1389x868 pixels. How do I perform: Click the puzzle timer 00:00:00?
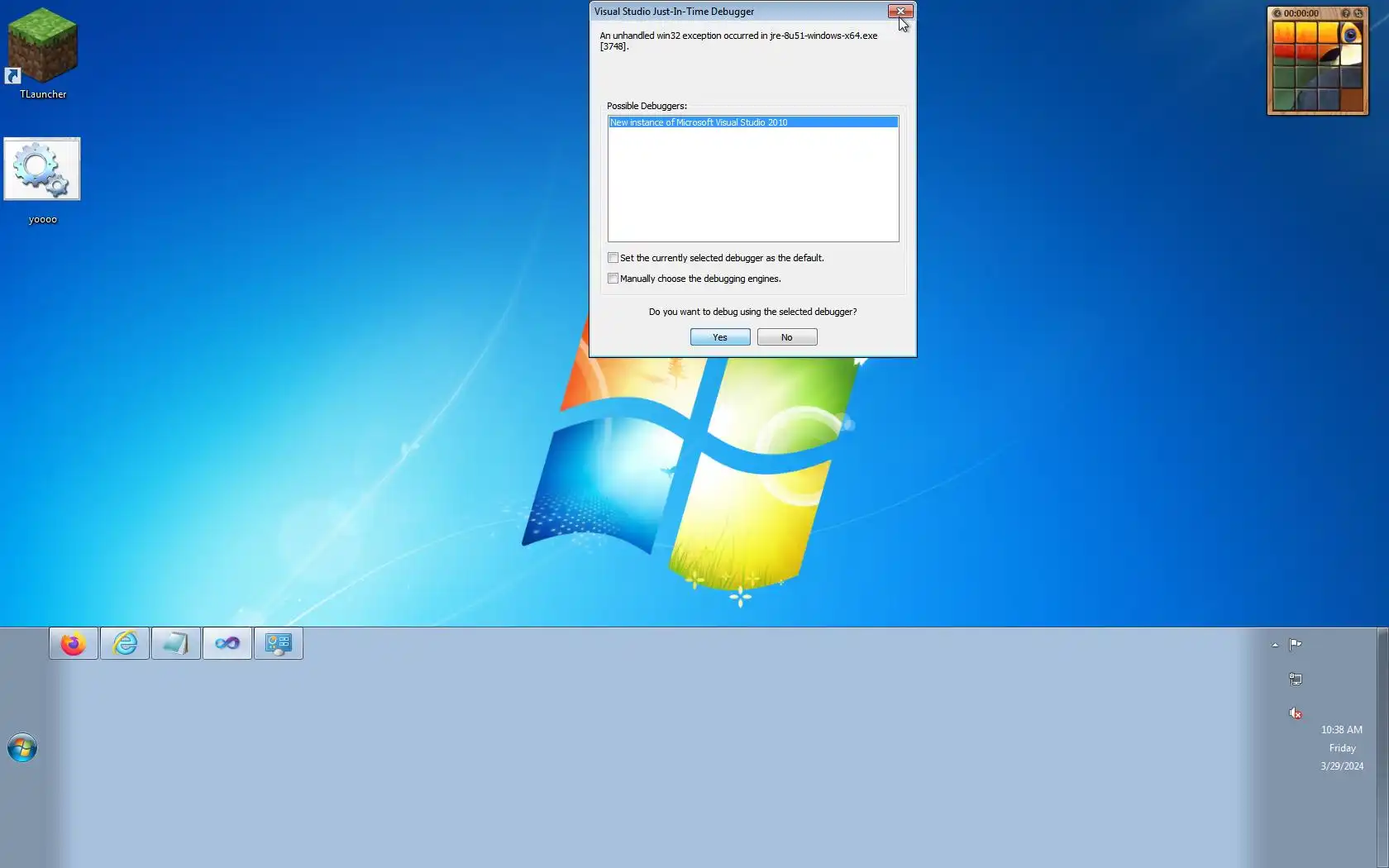pyautogui.click(x=1301, y=13)
